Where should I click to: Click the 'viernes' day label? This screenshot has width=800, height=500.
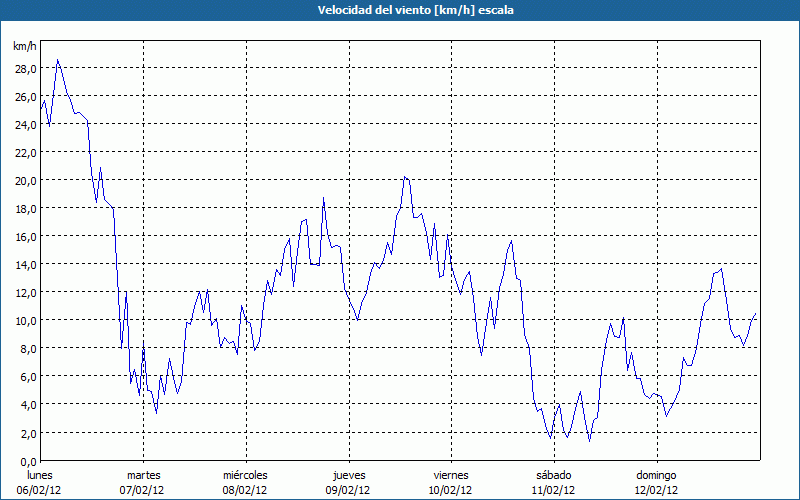(x=451, y=475)
